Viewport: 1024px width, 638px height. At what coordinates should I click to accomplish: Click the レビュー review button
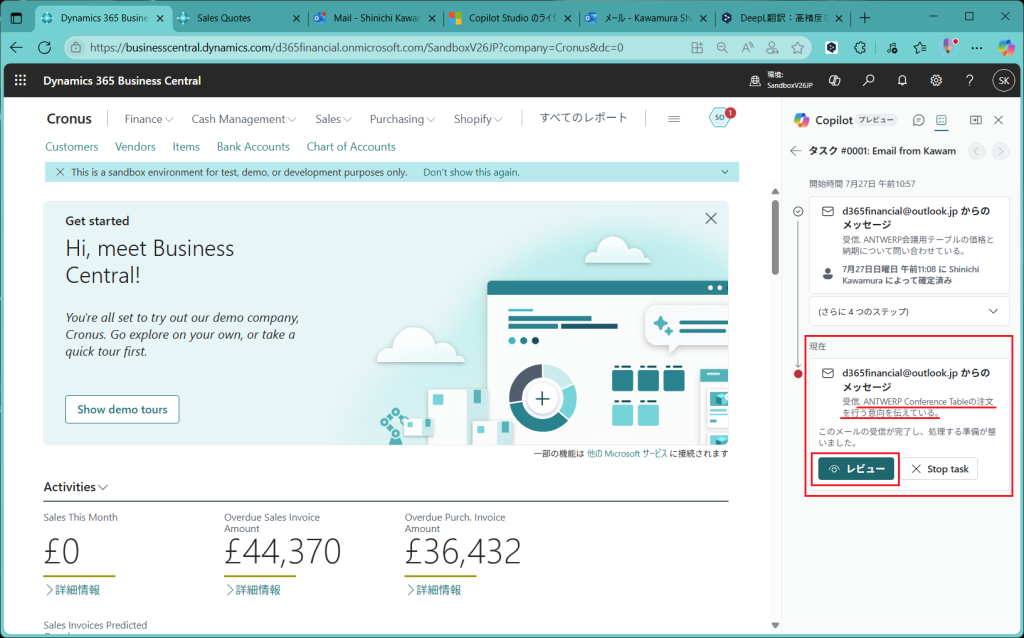[x=856, y=469]
